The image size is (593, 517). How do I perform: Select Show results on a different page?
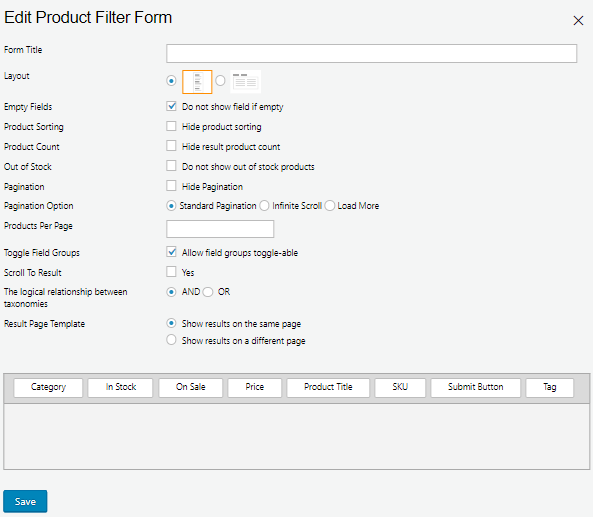pyautogui.click(x=171, y=340)
